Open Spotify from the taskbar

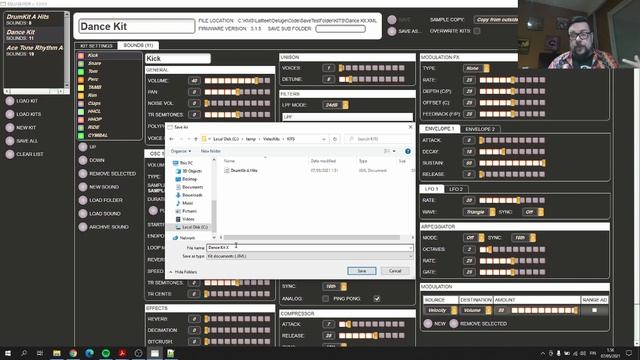tap(106, 353)
